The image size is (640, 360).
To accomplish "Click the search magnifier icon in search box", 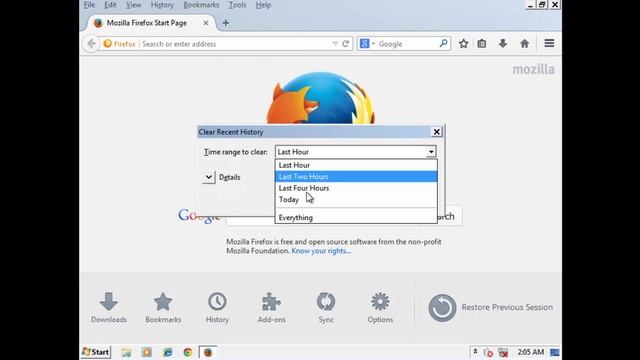I will (443, 43).
